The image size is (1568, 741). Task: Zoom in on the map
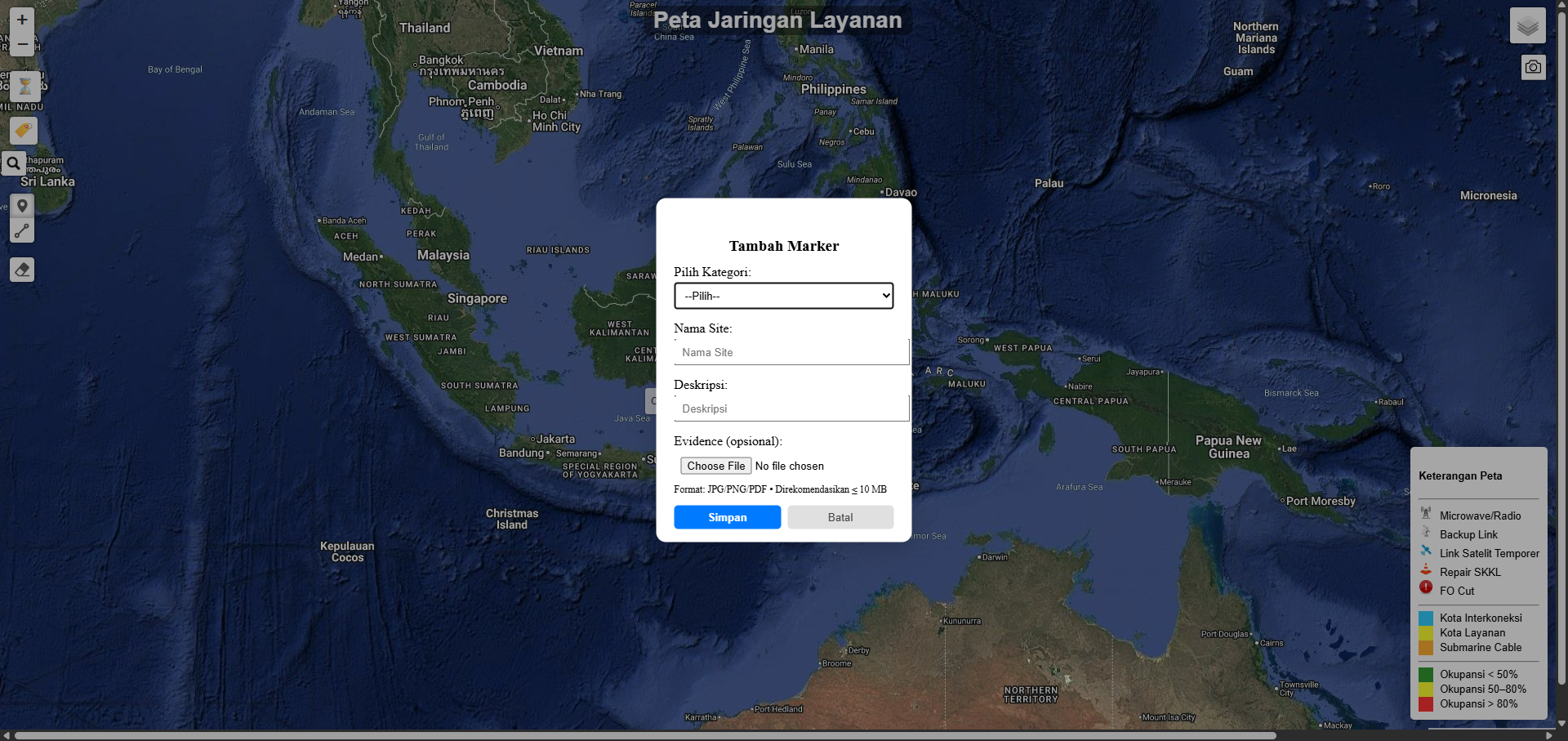[22, 20]
